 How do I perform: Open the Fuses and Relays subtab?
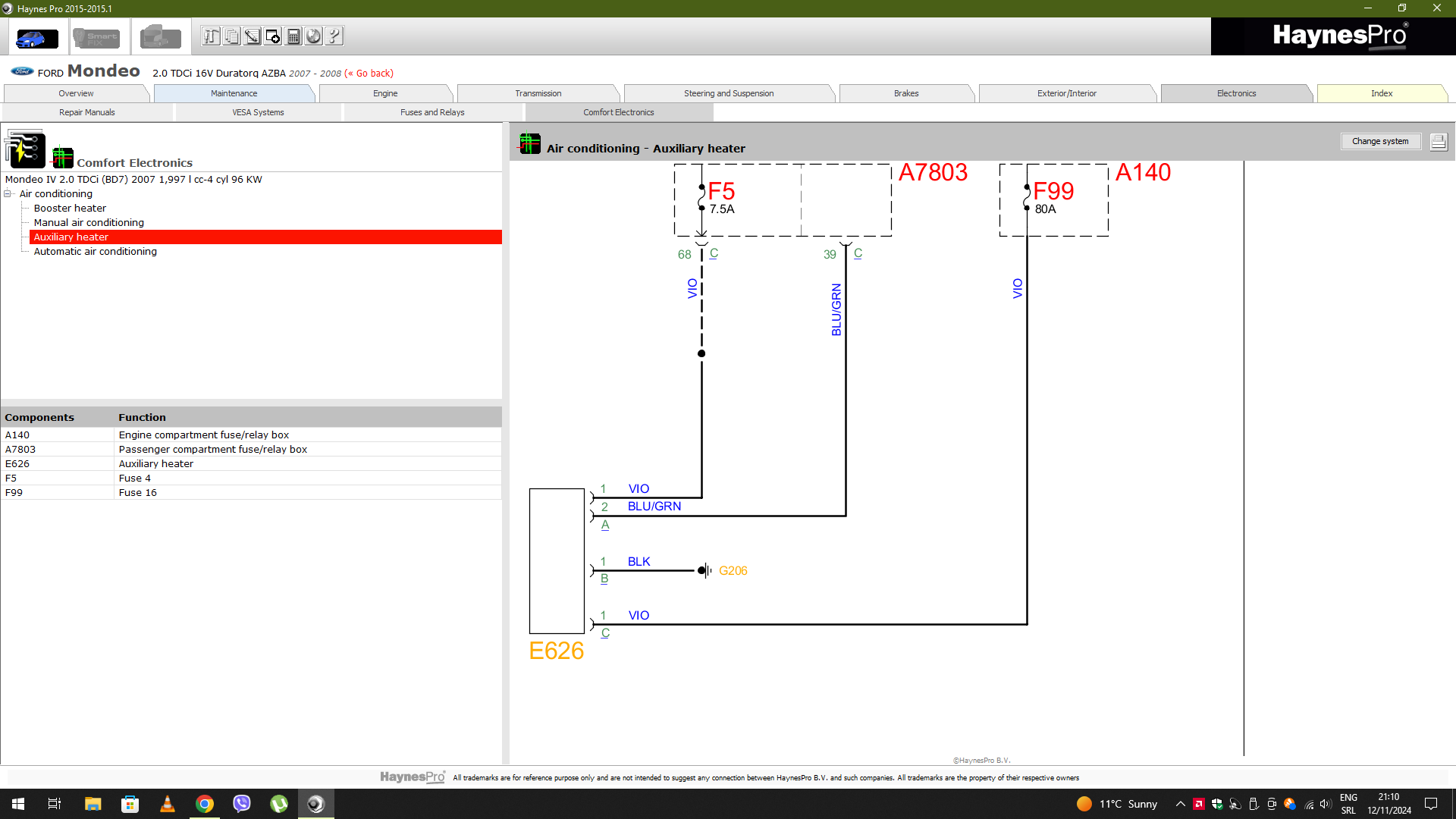pos(432,112)
